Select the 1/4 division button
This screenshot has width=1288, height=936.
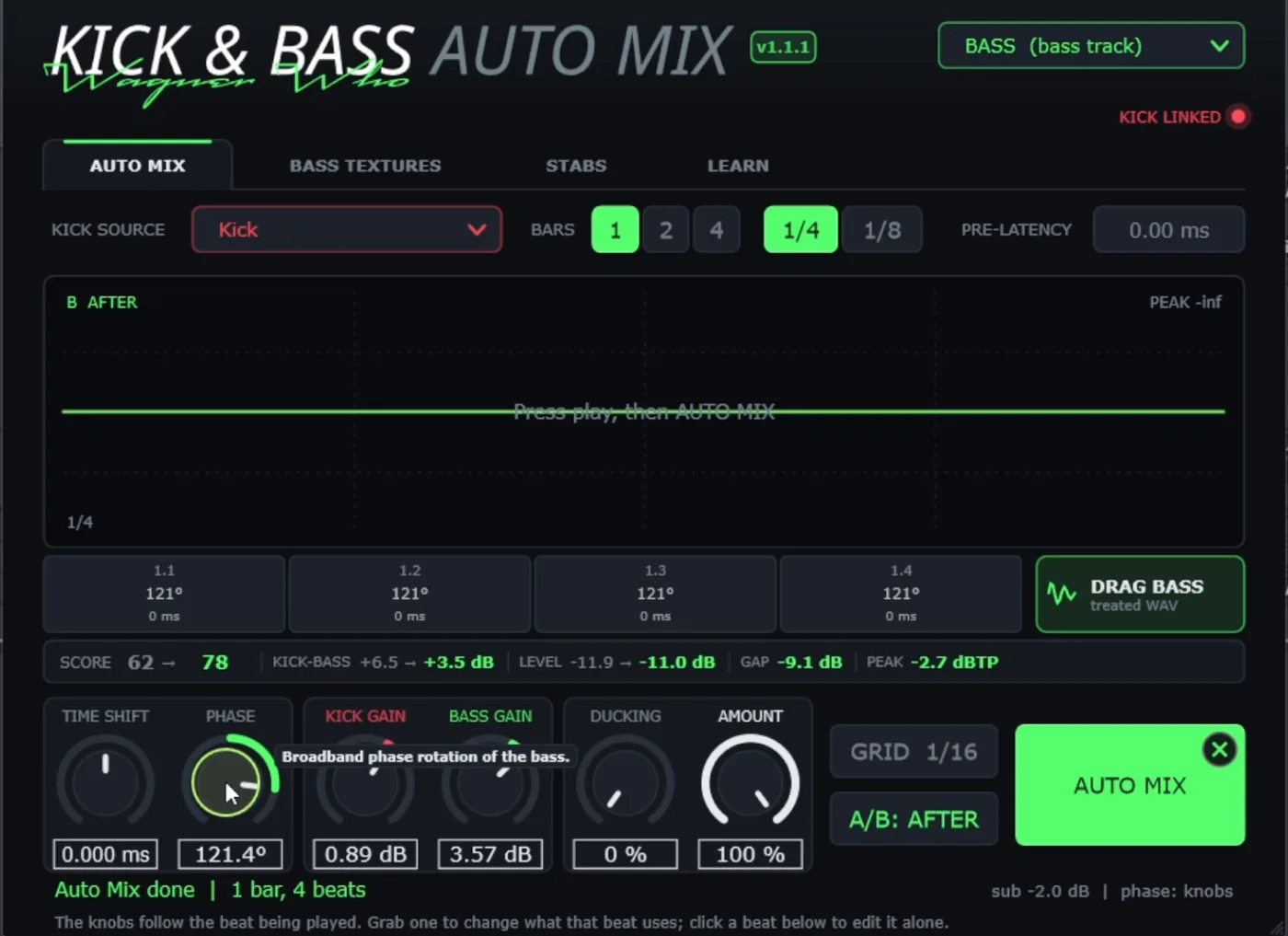[x=801, y=229]
